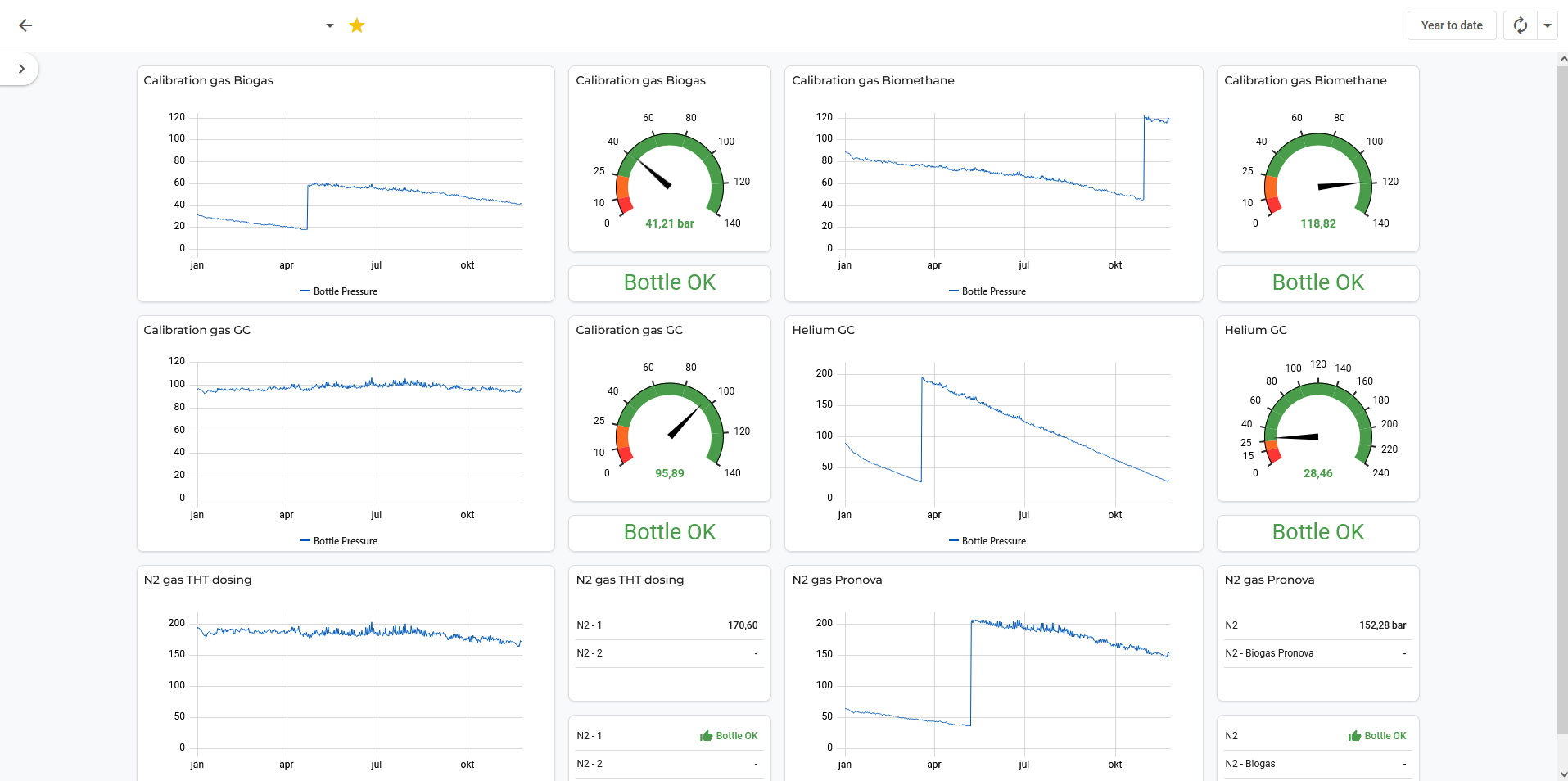The width and height of the screenshot is (1568, 781).
Task: Toggle Bottle Pressure legend in Helium GC chart
Action: 987,541
